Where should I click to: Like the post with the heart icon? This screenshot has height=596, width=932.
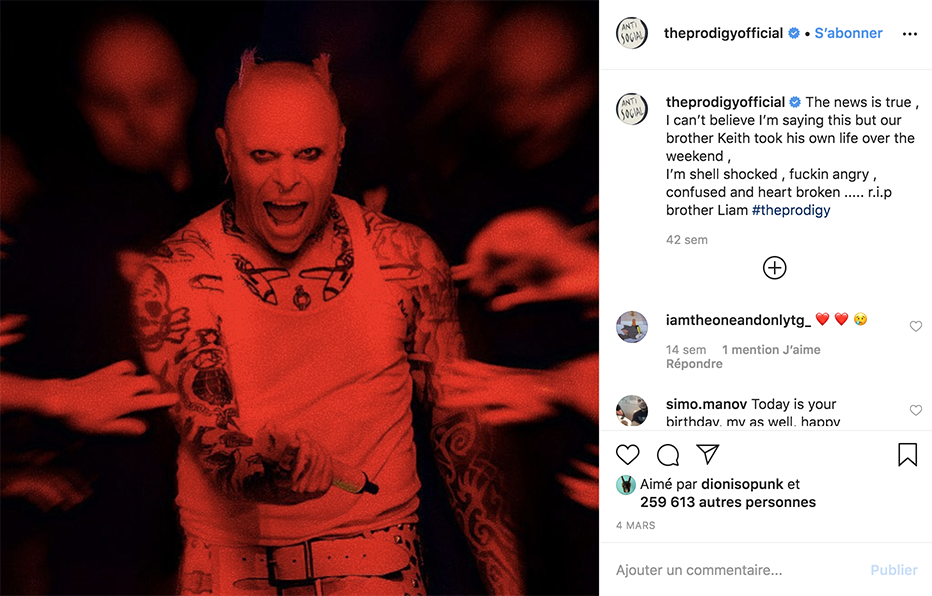[628, 455]
